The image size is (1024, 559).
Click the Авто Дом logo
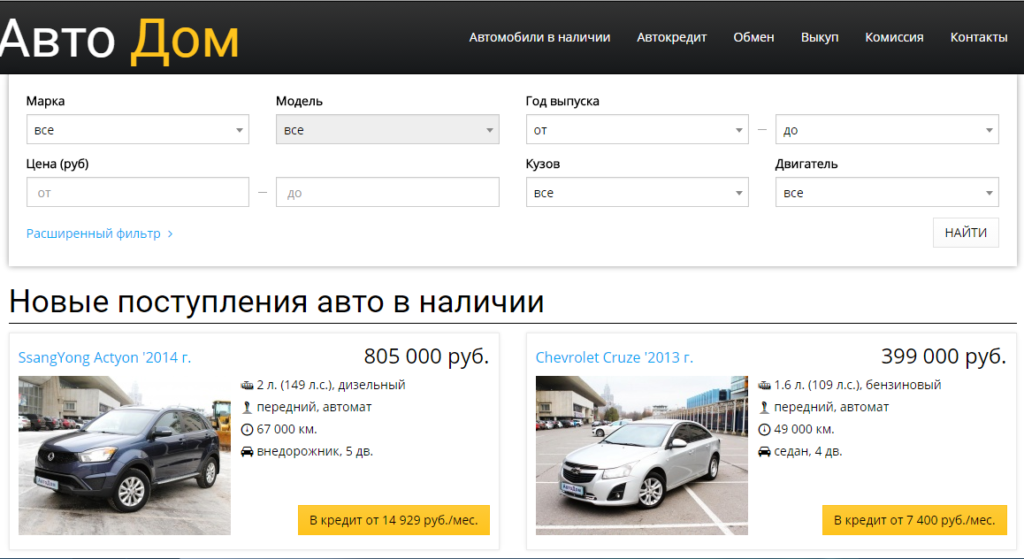120,39
